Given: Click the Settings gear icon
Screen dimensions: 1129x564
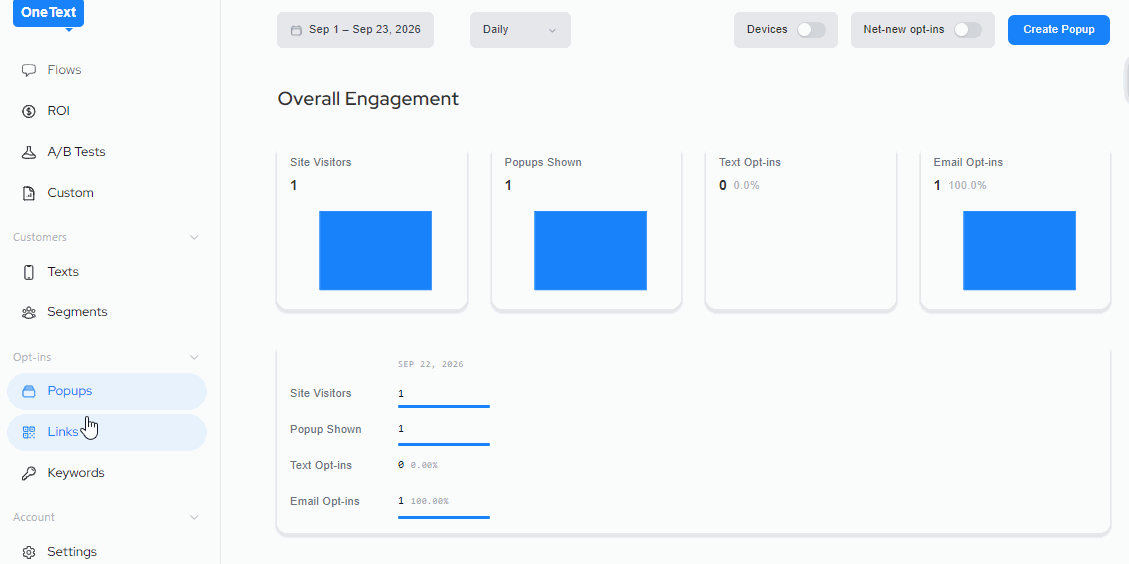Looking at the screenshot, I should (x=29, y=552).
